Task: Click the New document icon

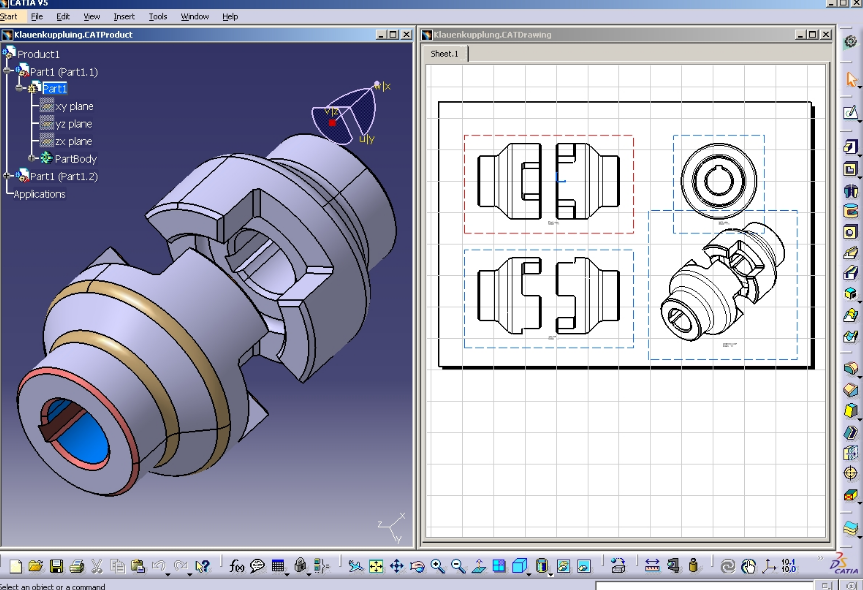Action: click(14, 566)
